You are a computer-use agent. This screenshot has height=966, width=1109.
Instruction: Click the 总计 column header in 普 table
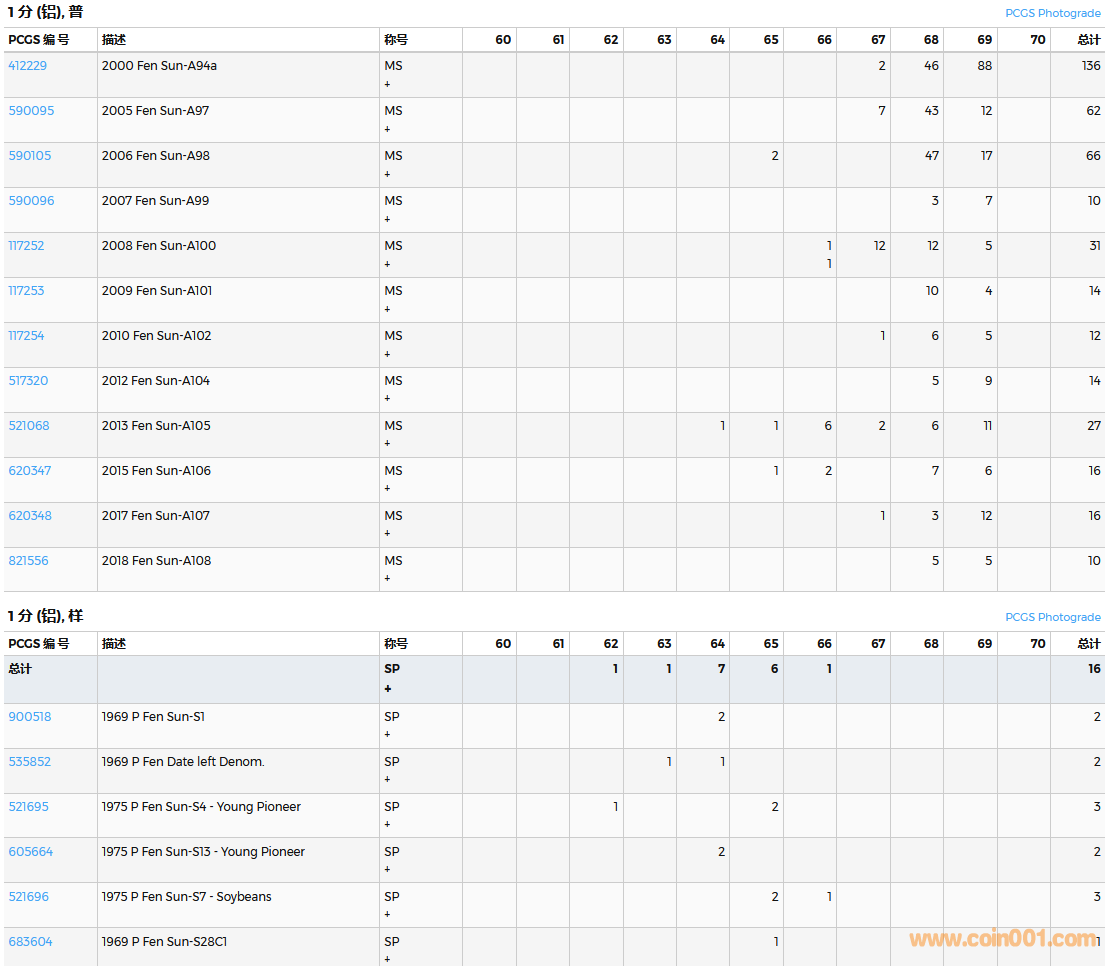[x=1088, y=40]
